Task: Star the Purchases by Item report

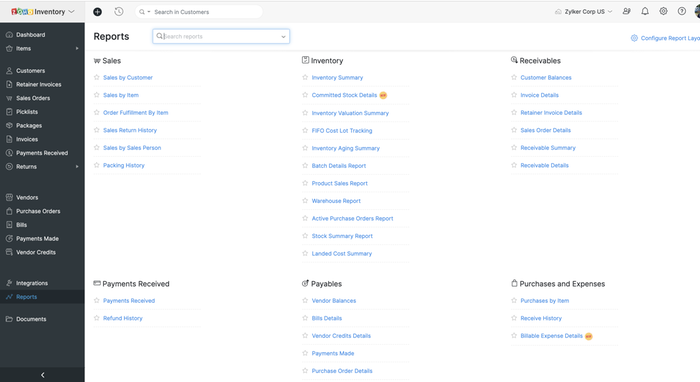Action: [x=514, y=300]
